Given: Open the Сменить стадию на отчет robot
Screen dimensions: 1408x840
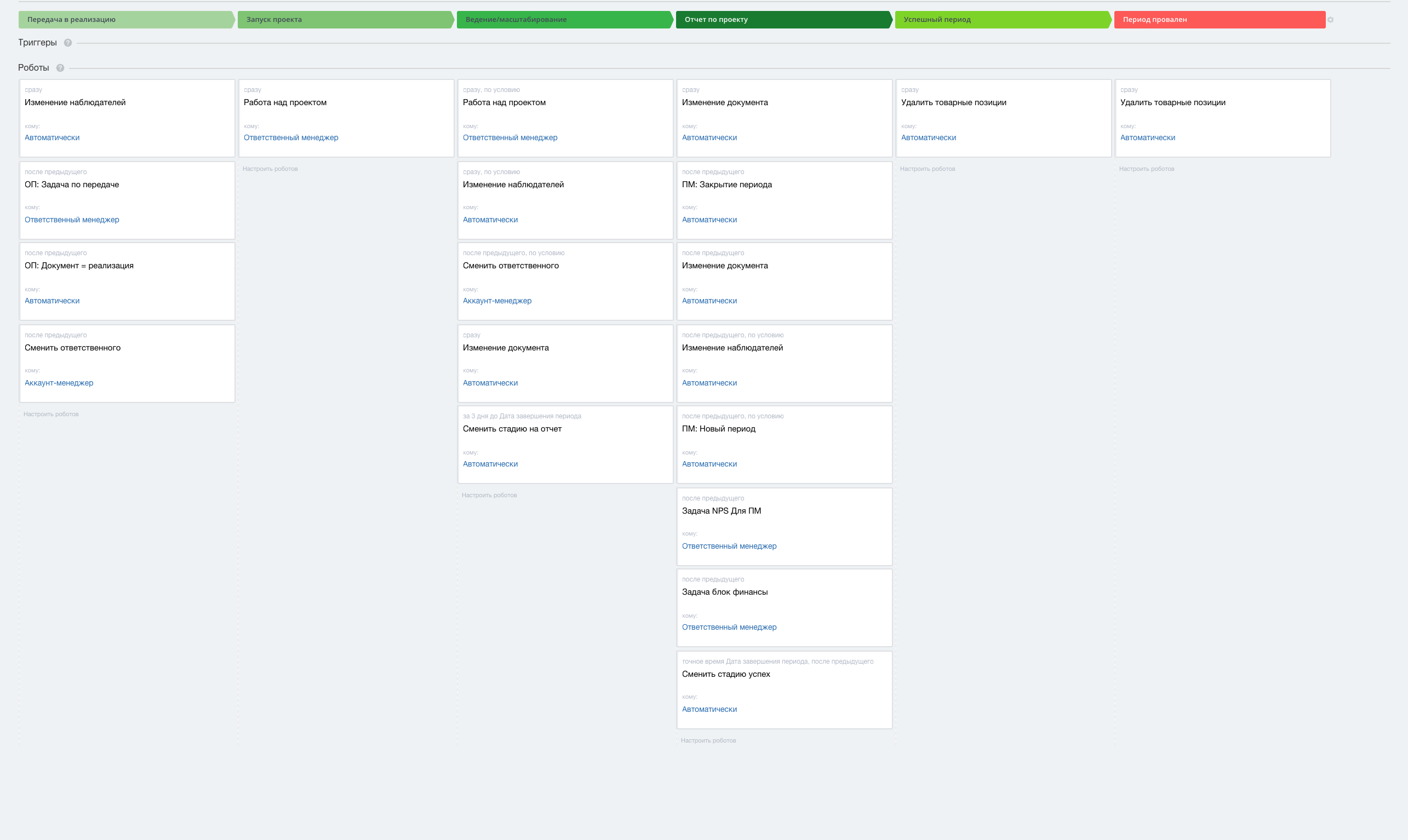Looking at the screenshot, I should point(512,429).
